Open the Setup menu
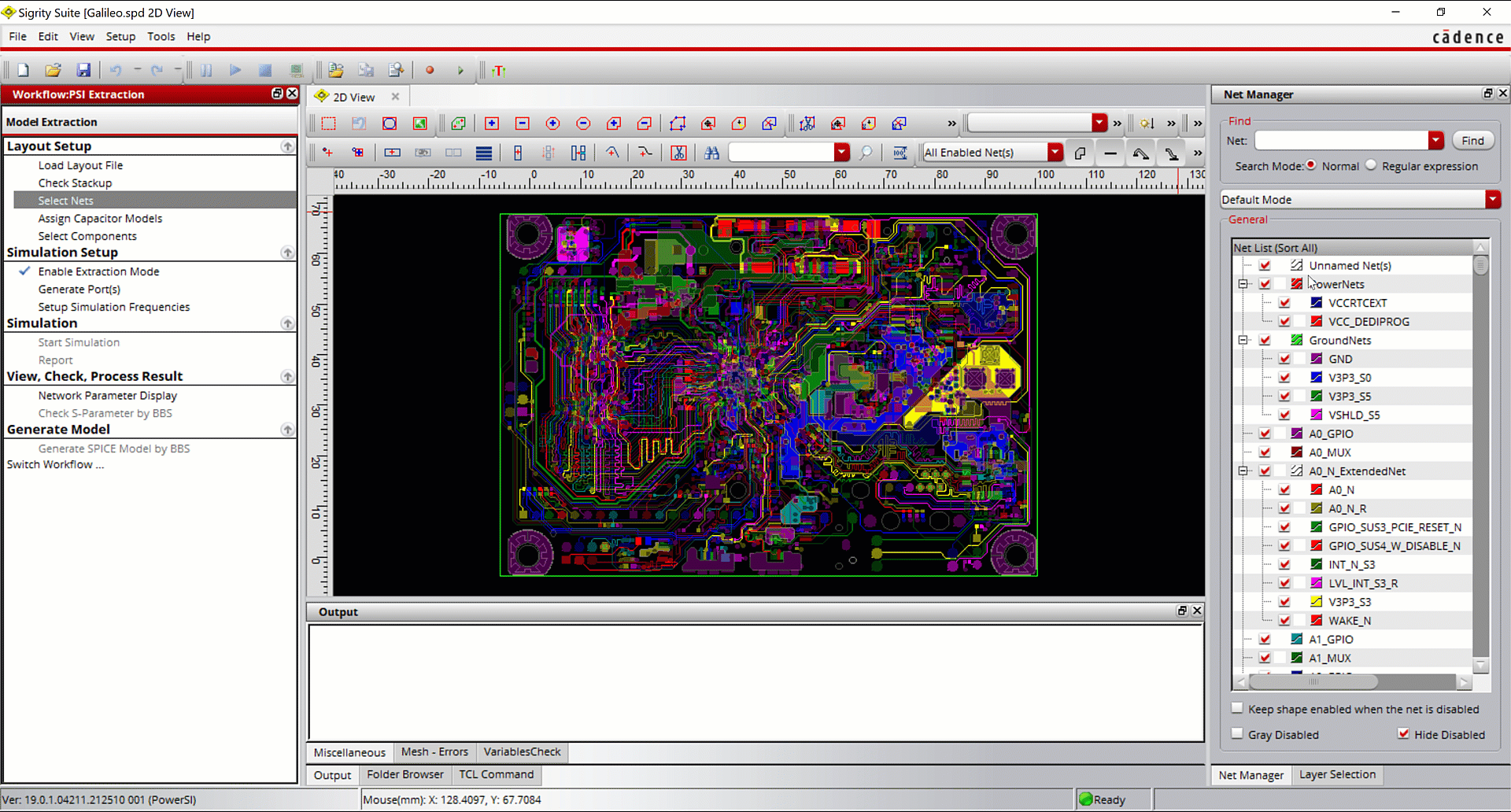Screen dimensions: 1511x812 tap(120, 36)
